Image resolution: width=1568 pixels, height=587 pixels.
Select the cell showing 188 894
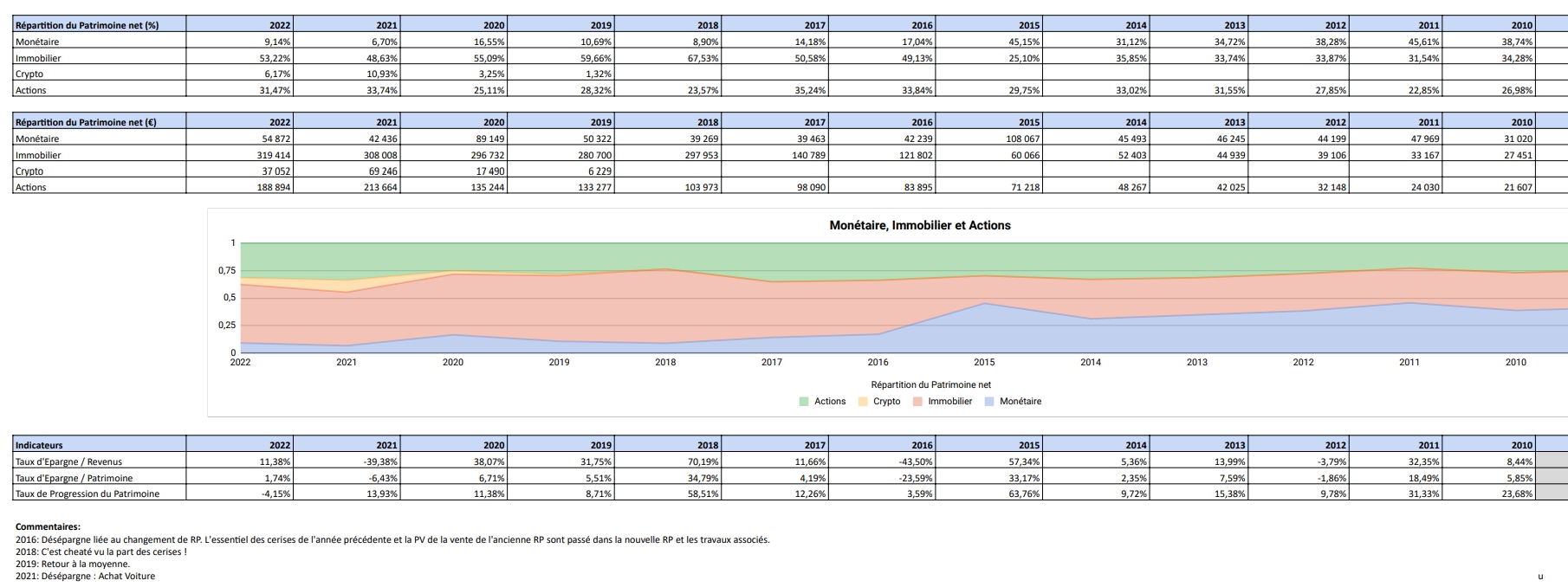pos(239,187)
